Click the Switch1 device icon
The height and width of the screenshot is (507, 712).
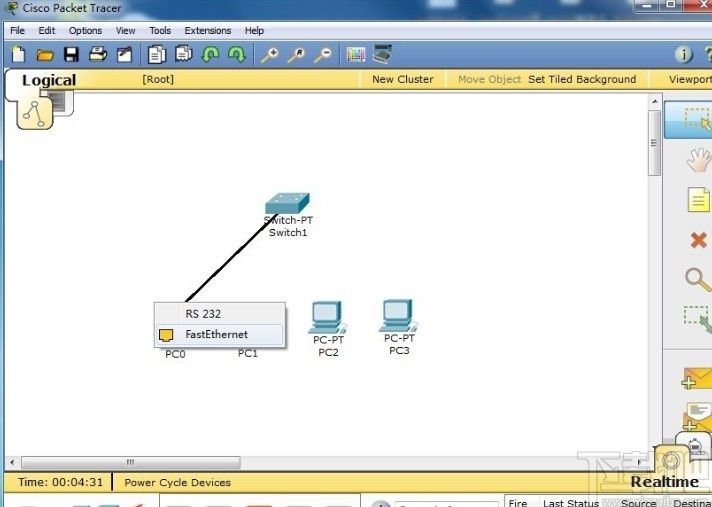287,203
